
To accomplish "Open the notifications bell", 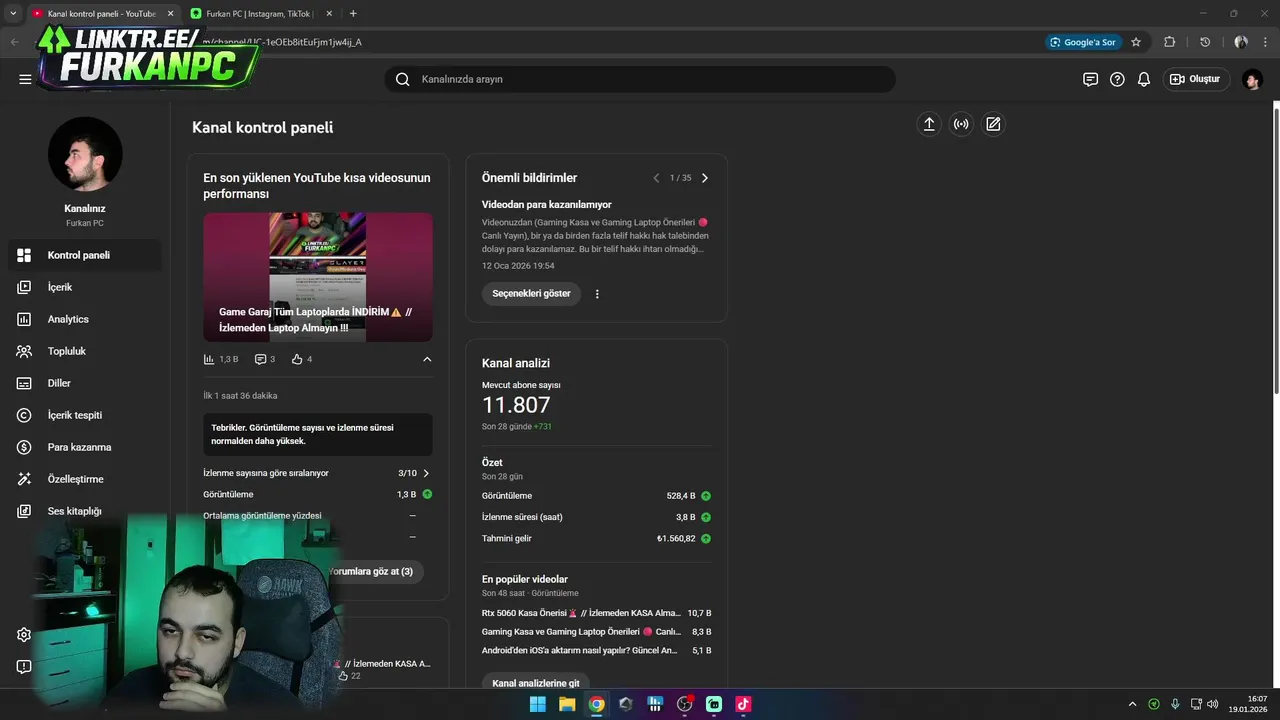I will tap(1144, 79).
